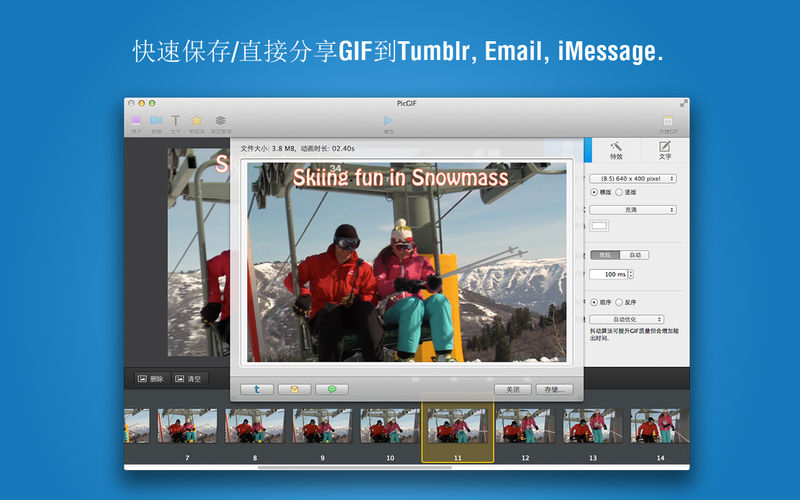Select the 横版 (landscape) radio button
The width and height of the screenshot is (800, 500).
tap(594, 192)
